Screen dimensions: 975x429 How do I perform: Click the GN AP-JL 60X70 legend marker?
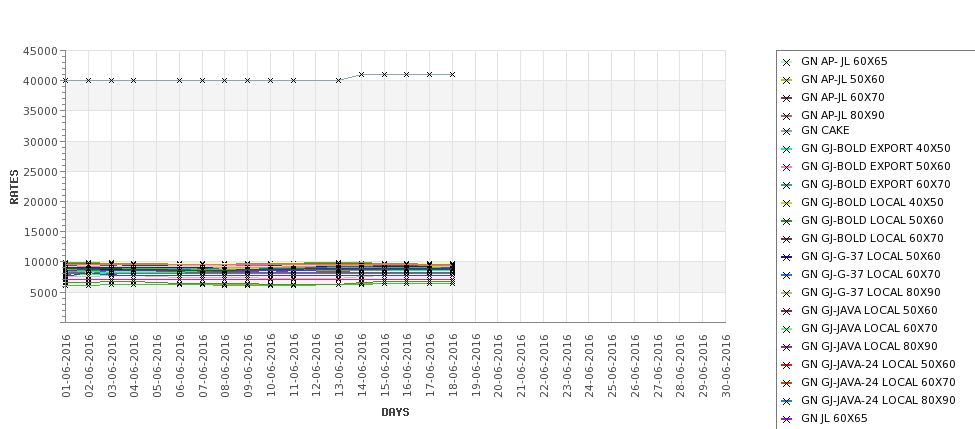click(787, 98)
